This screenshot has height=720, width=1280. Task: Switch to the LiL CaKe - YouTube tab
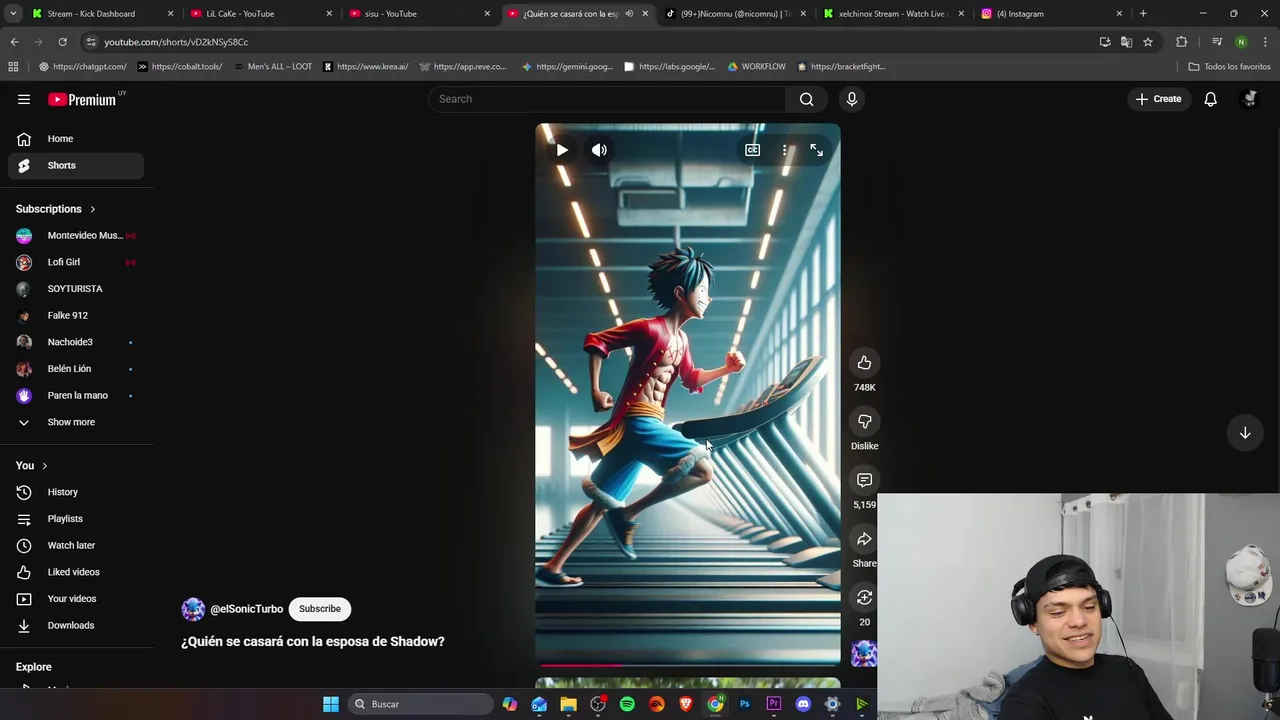point(261,14)
